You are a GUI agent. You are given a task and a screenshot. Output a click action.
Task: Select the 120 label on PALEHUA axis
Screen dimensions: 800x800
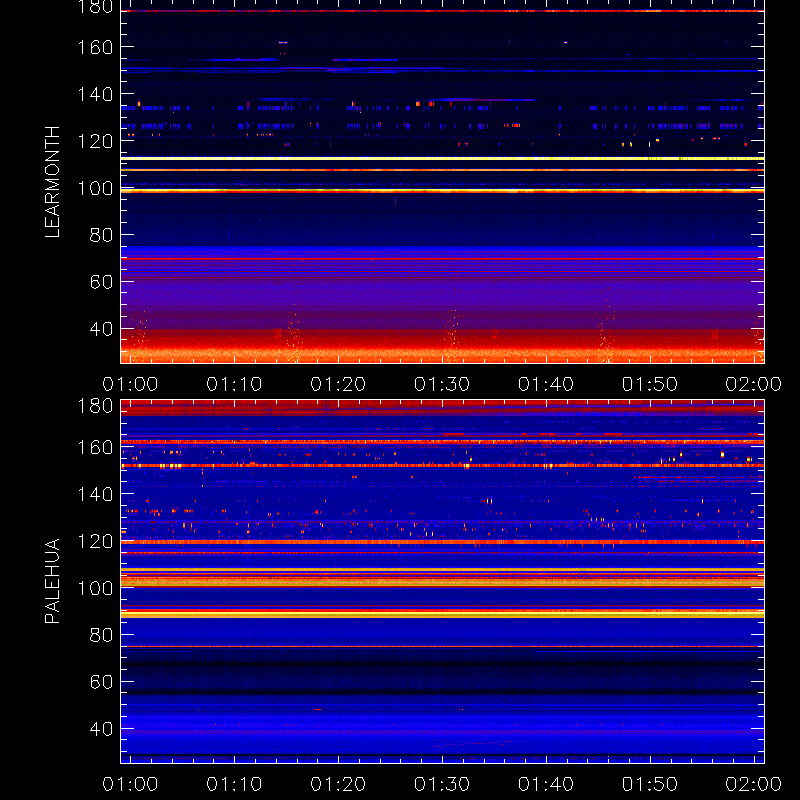pos(95,541)
